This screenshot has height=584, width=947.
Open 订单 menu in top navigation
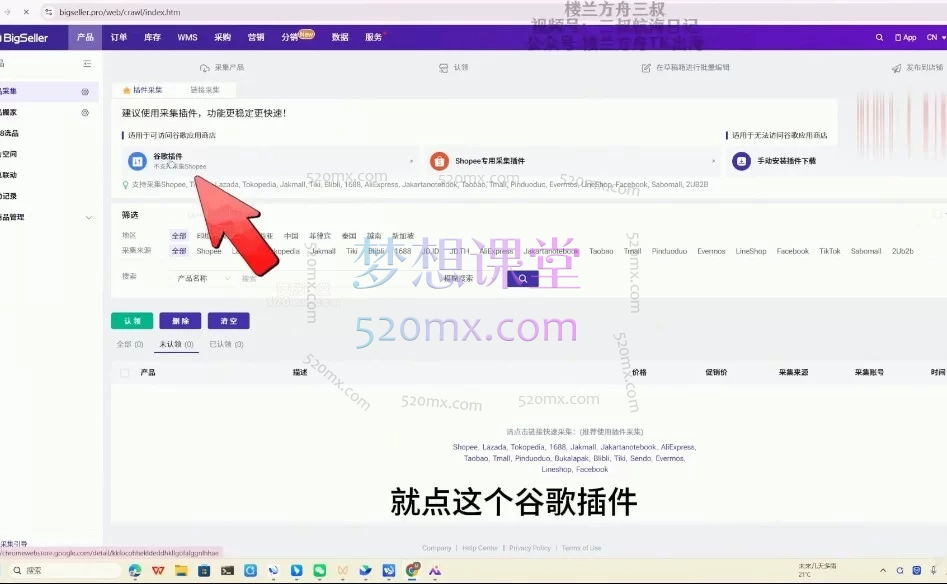pos(119,37)
